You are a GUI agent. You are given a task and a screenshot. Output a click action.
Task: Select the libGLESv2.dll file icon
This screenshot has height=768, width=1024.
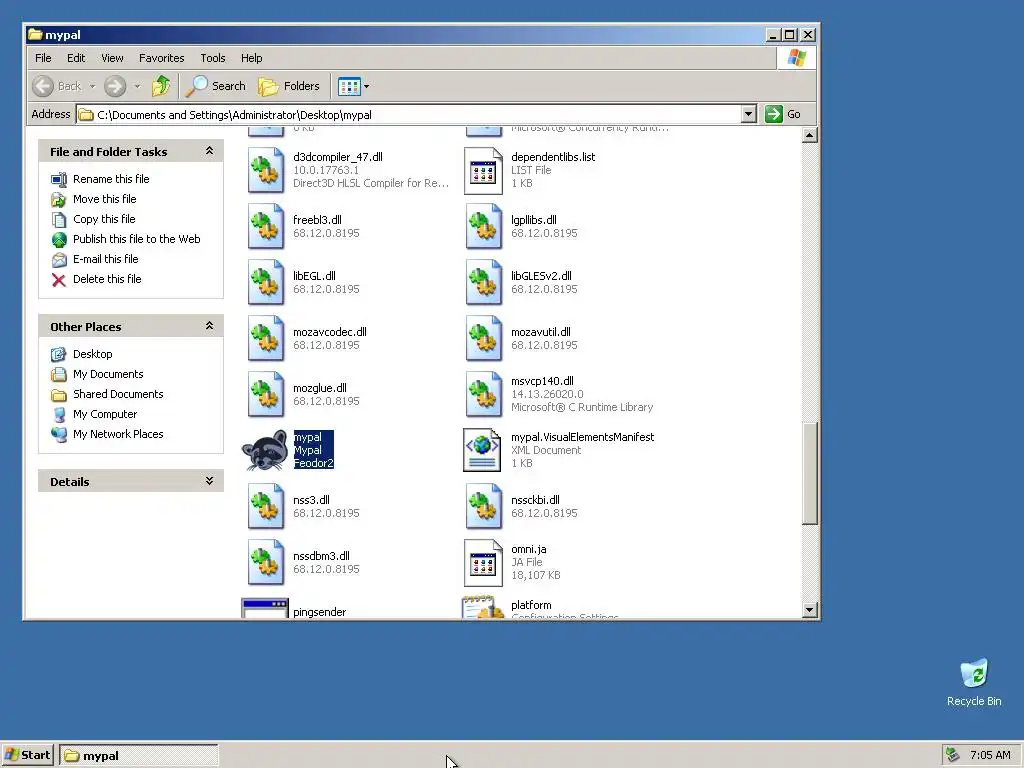click(483, 283)
